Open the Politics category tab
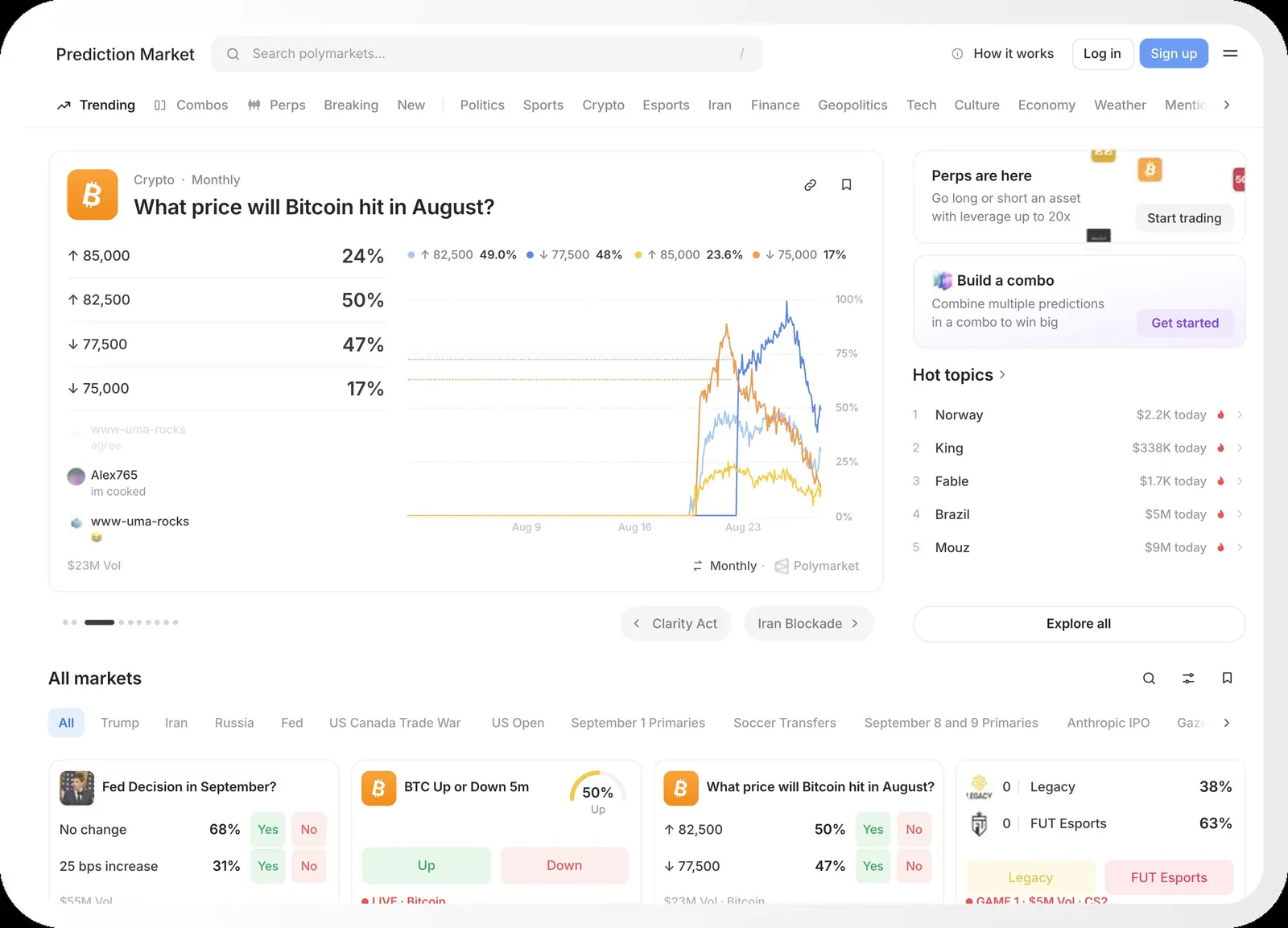1288x928 pixels. click(x=482, y=105)
